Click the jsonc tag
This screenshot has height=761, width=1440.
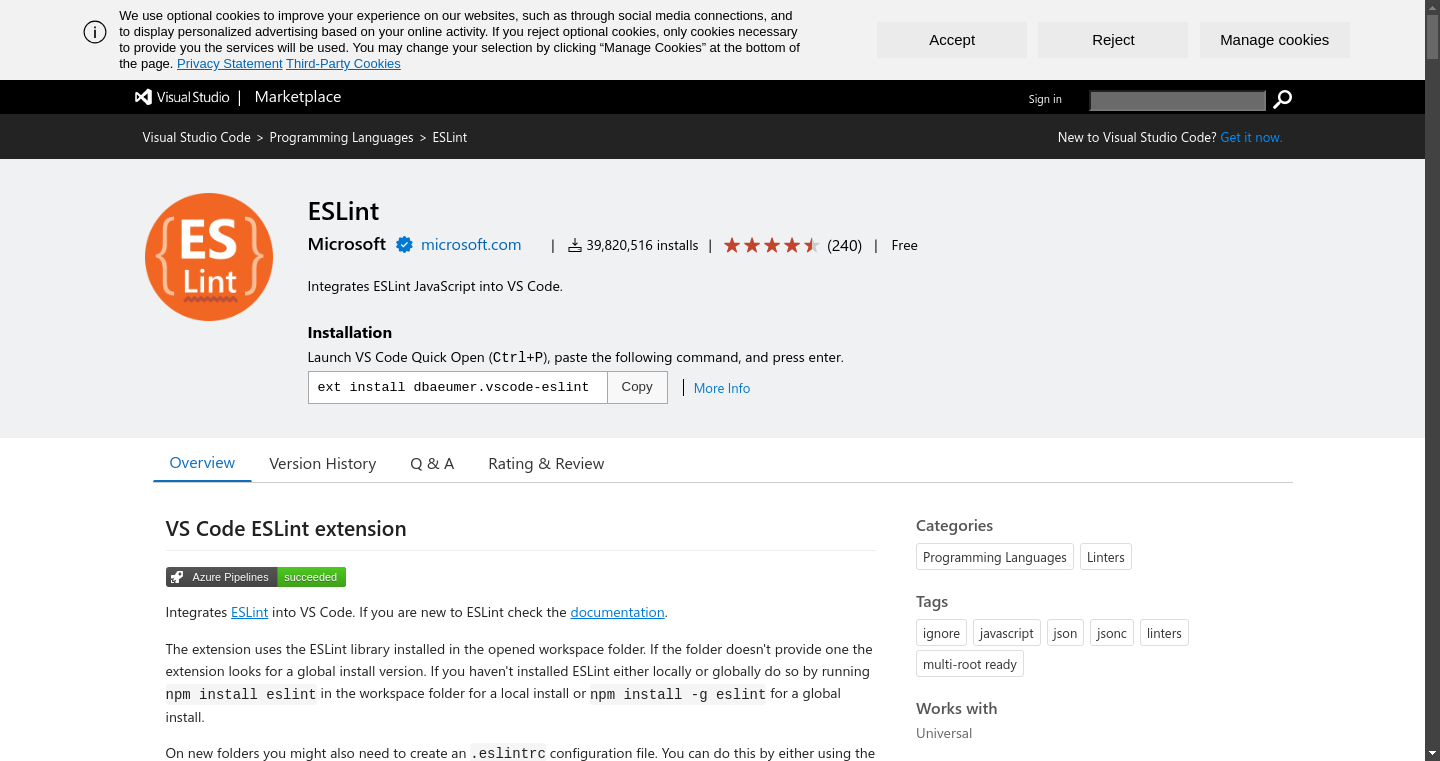(x=1112, y=633)
